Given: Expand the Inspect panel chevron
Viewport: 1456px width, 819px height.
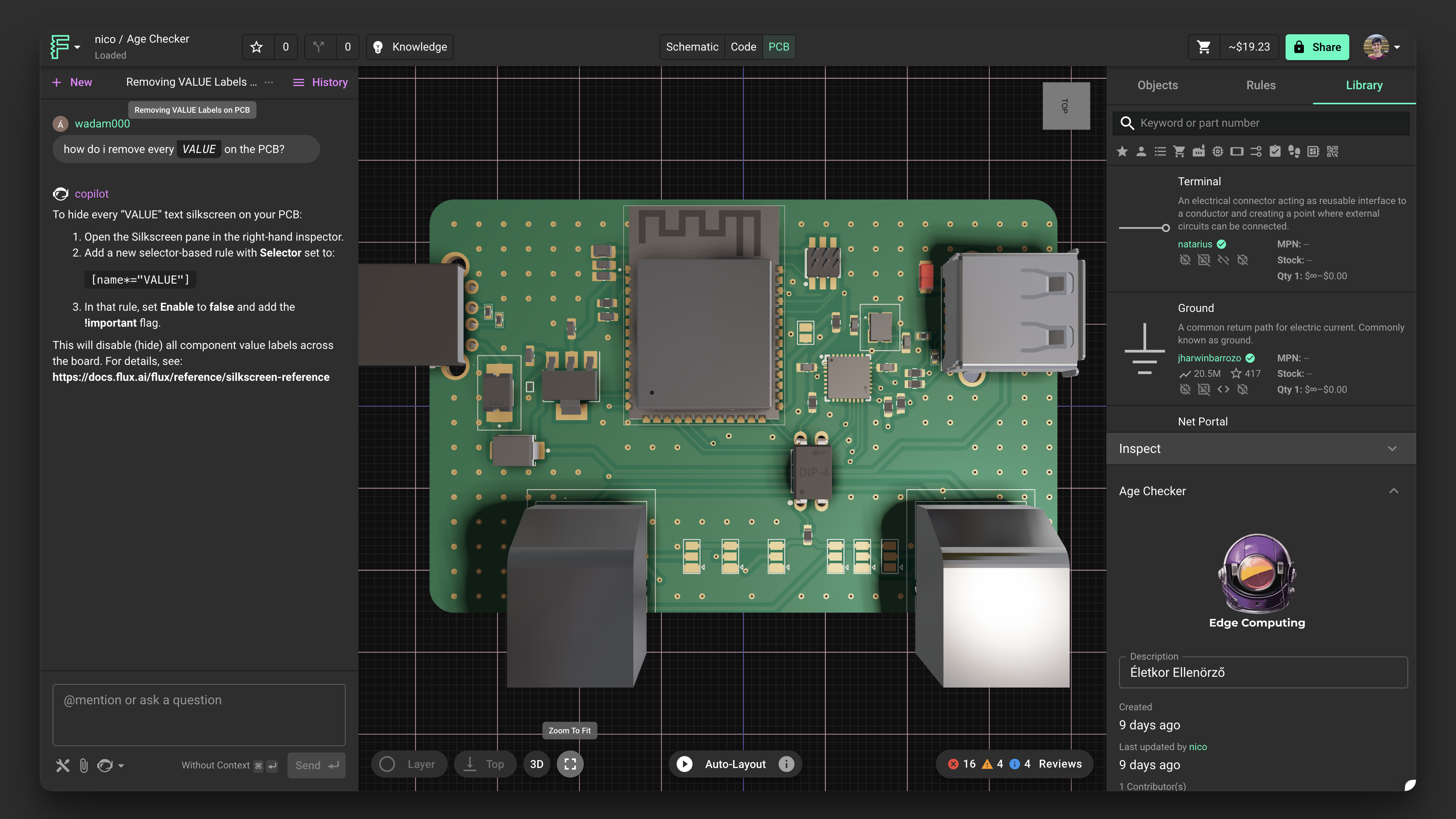Looking at the screenshot, I should 1392,449.
